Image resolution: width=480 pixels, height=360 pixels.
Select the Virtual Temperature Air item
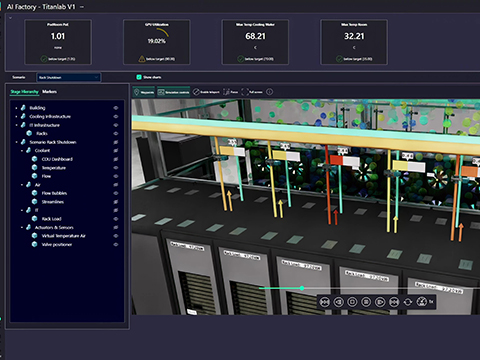63,236
